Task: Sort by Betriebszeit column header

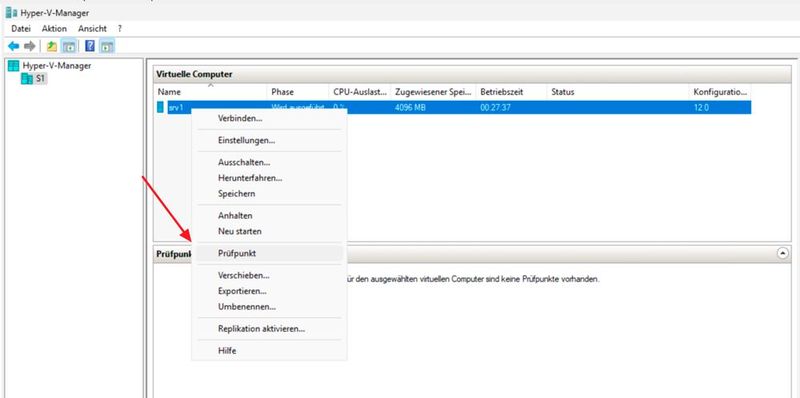Action: (511, 92)
